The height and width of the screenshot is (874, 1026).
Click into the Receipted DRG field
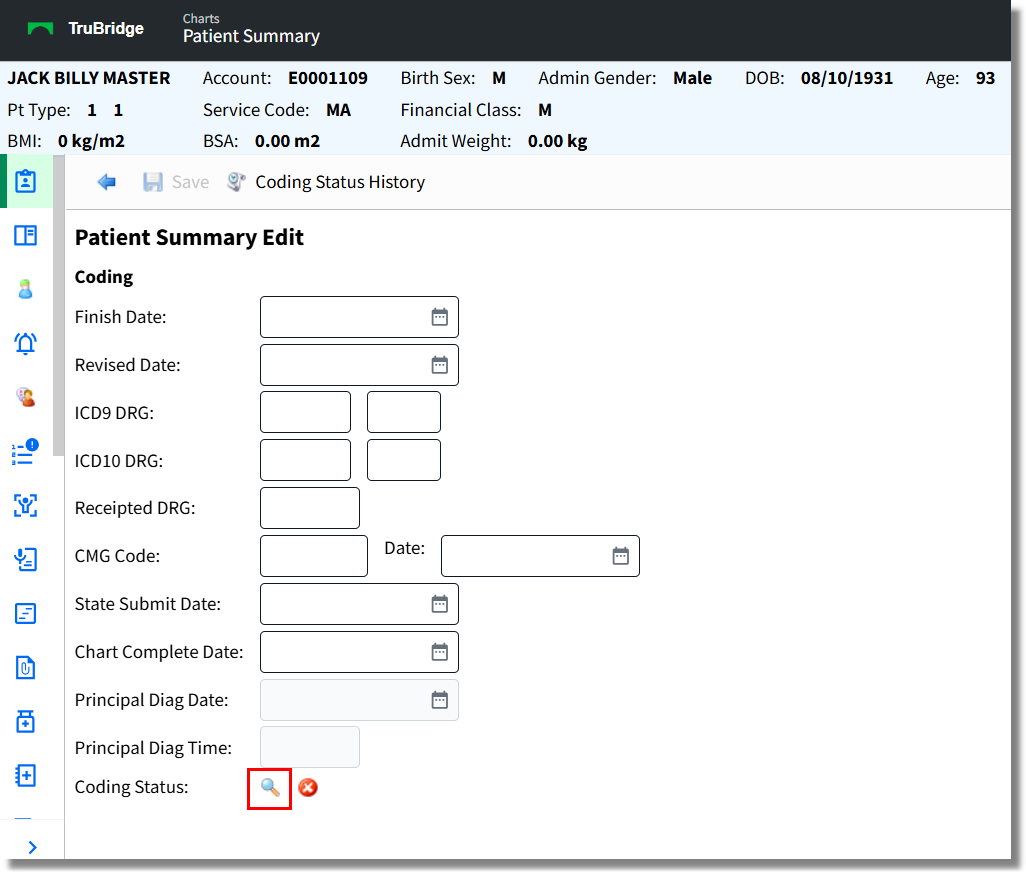pos(310,508)
